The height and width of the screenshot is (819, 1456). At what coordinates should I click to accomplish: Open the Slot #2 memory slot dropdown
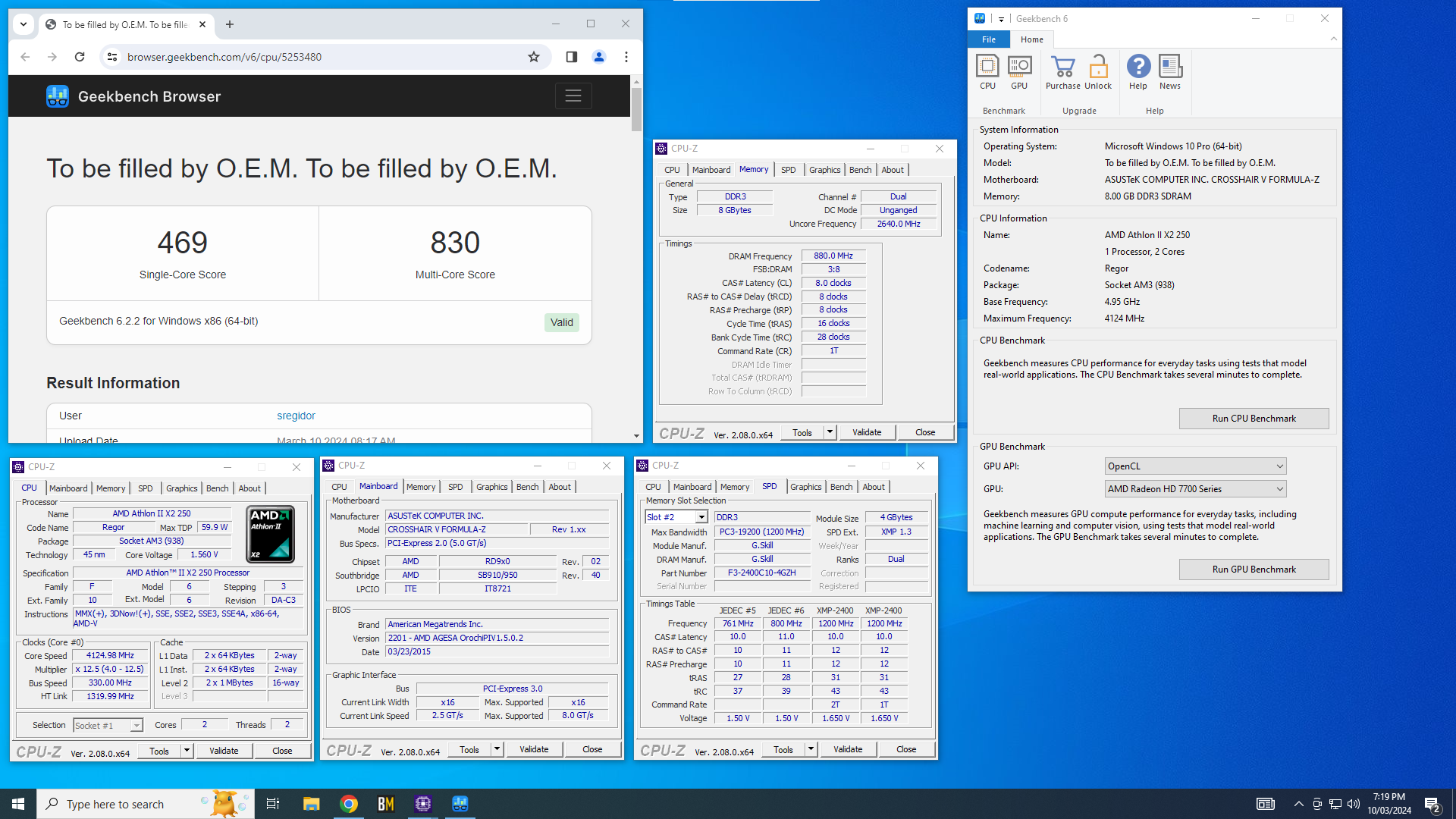676,517
